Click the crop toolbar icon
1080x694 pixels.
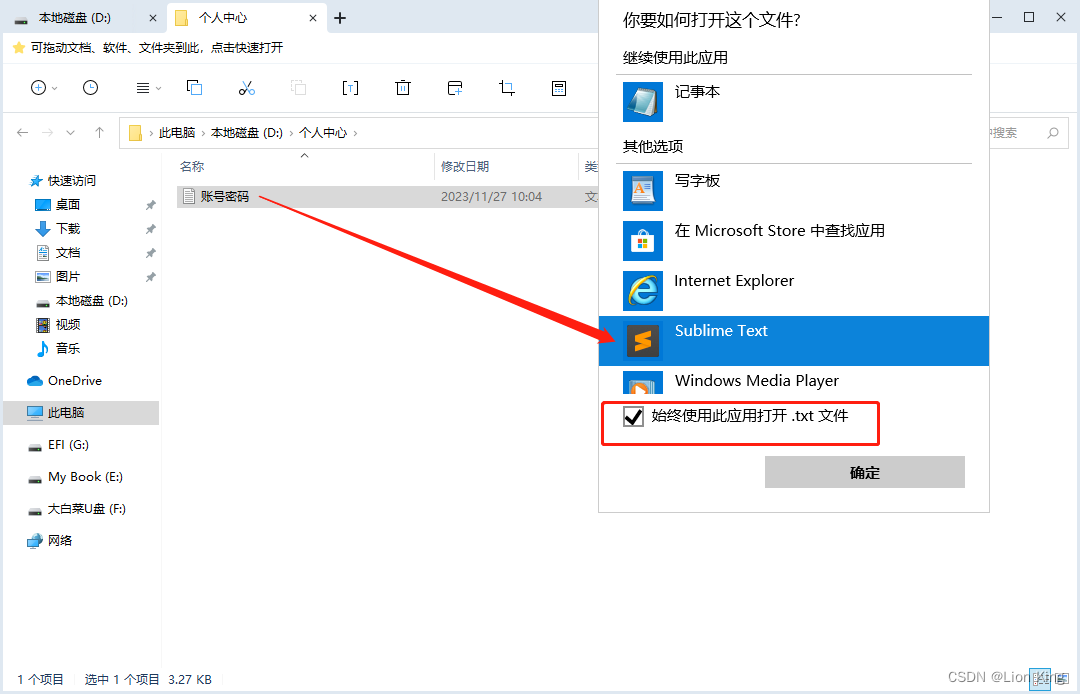[507, 87]
